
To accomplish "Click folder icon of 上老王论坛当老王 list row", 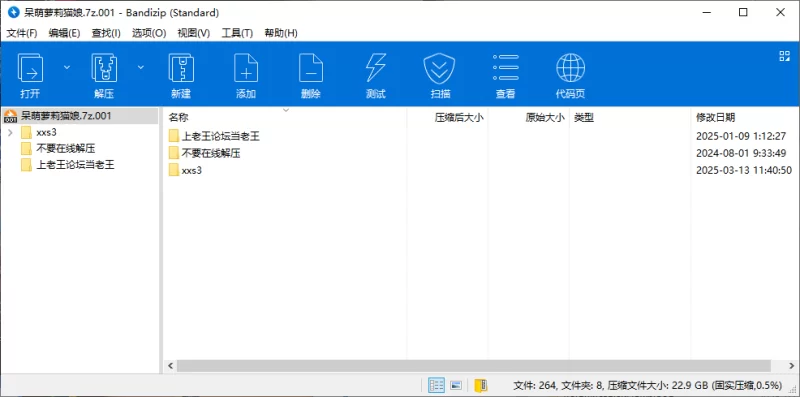I will pos(174,136).
